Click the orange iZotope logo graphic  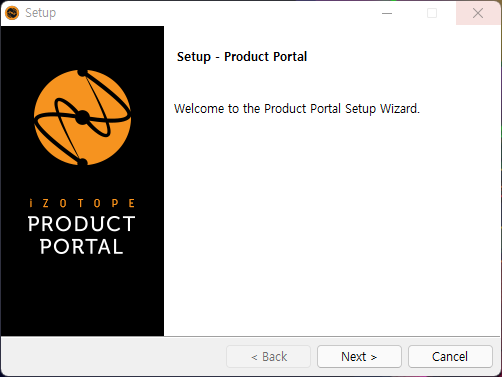click(x=82, y=117)
